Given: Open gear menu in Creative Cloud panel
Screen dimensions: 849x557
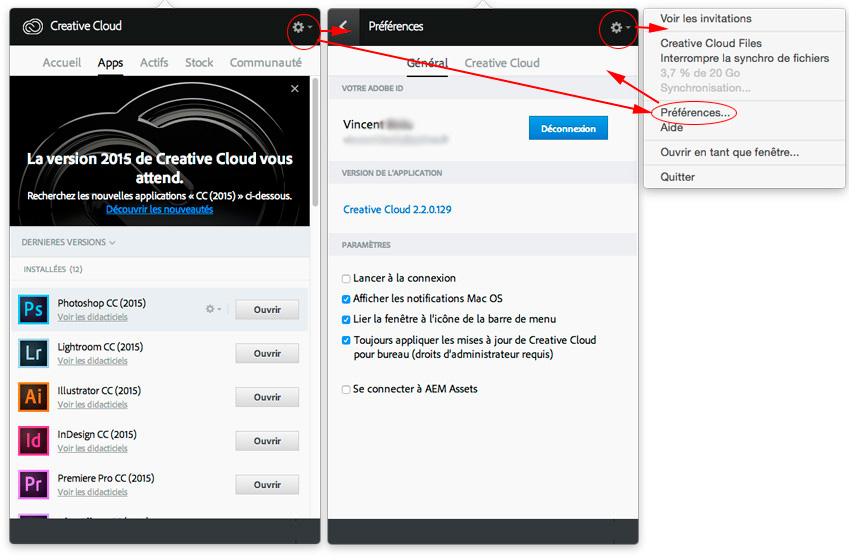Looking at the screenshot, I should 302,27.
